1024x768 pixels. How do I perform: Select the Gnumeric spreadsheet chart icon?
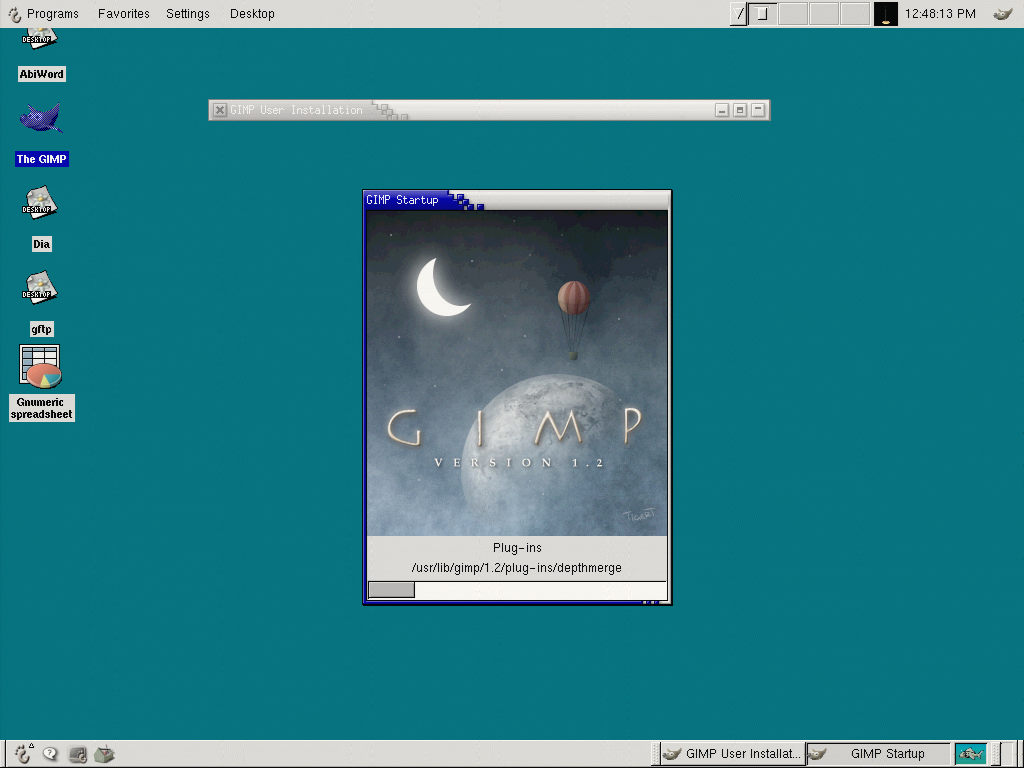tap(40, 366)
